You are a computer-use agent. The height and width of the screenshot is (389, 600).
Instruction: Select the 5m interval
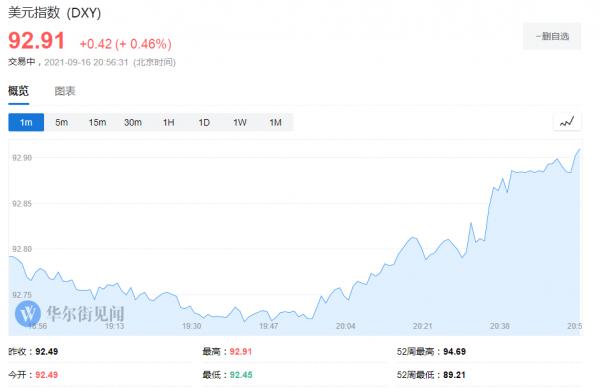(62, 122)
